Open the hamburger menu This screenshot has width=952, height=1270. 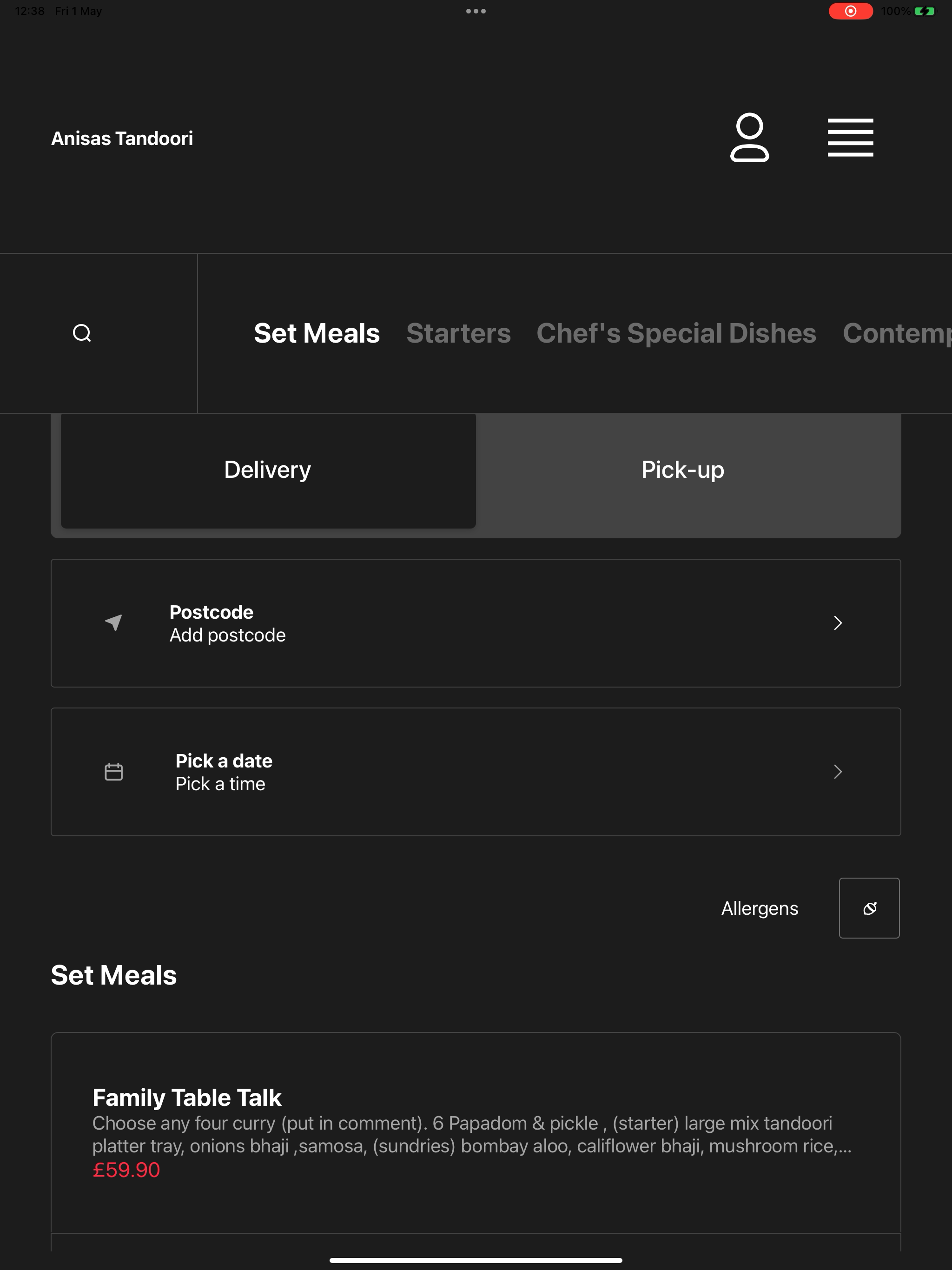[x=850, y=138]
